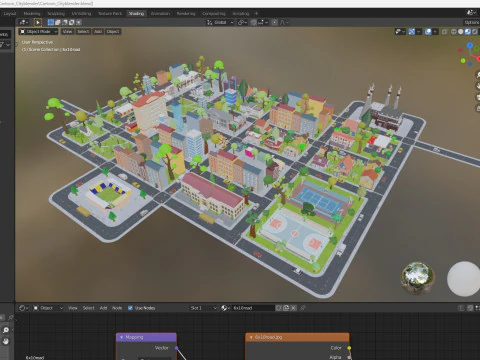Open the Texture Paint workspace tab
This screenshot has width=480, height=360.
tap(110, 14)
